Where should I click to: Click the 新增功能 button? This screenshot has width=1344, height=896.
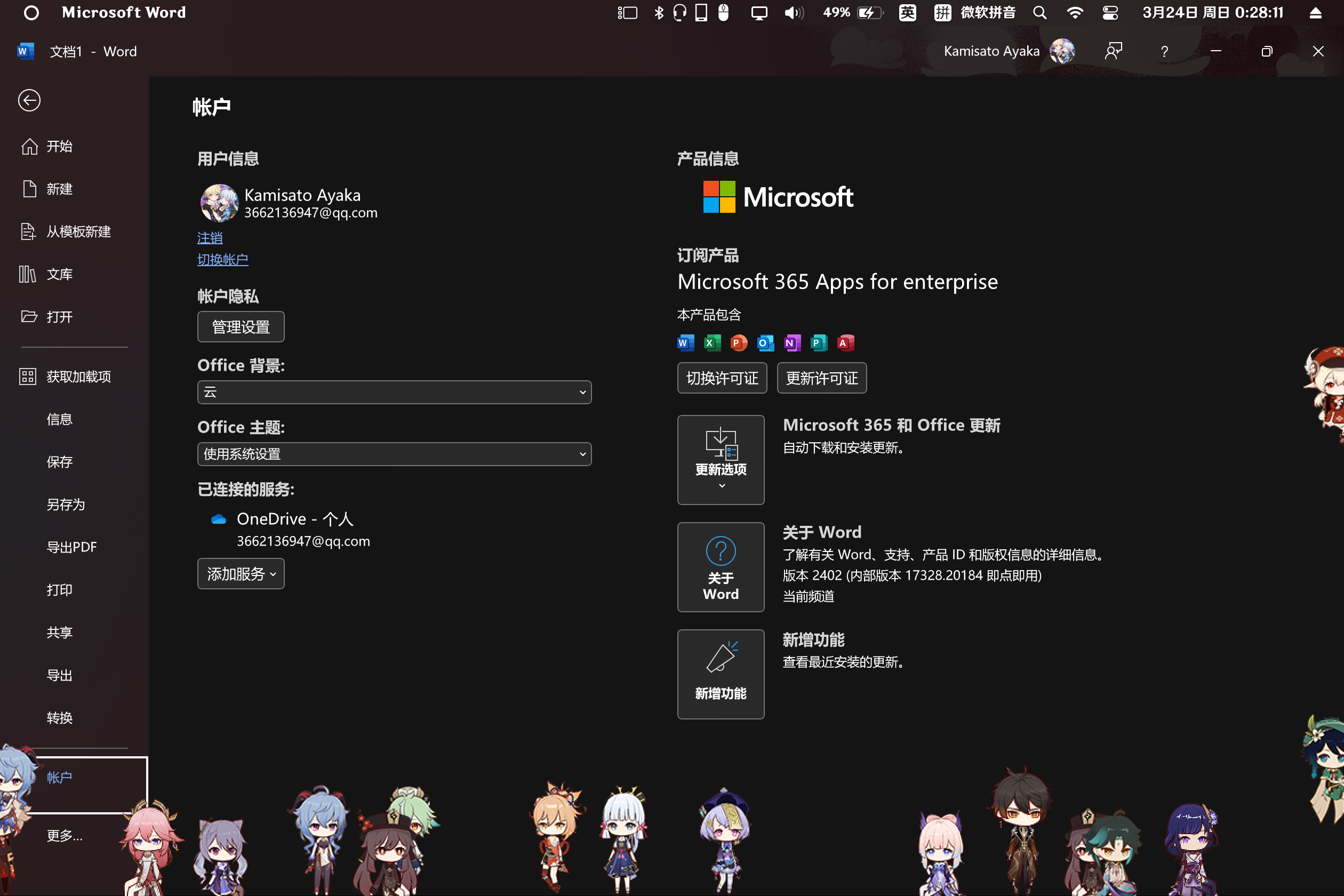[721, 674]
